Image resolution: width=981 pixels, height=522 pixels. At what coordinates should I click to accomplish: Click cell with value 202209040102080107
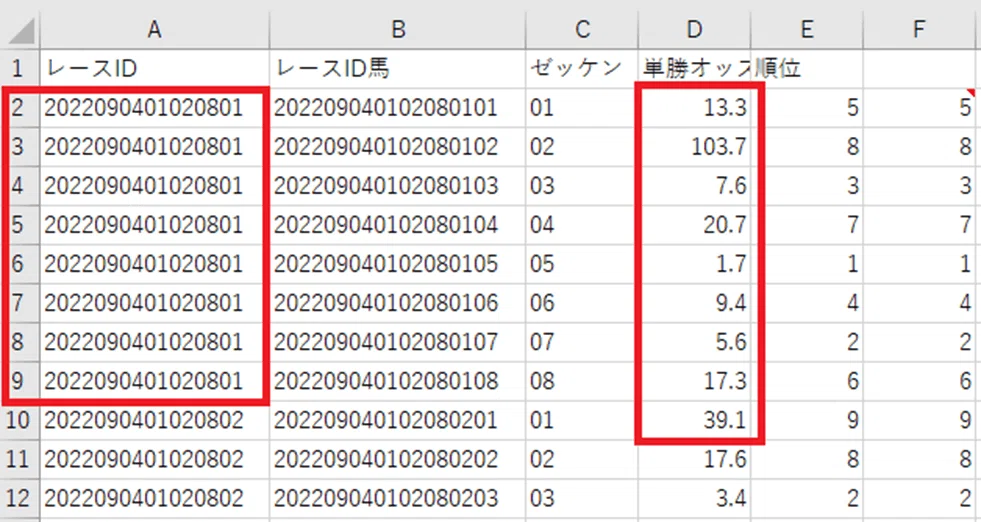(398, 342)
